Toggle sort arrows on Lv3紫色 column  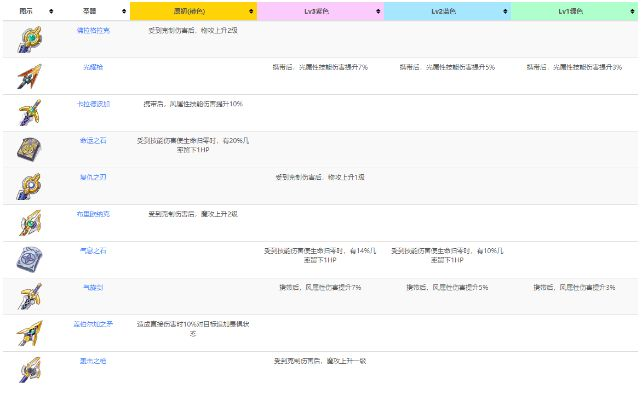[378, 10]
